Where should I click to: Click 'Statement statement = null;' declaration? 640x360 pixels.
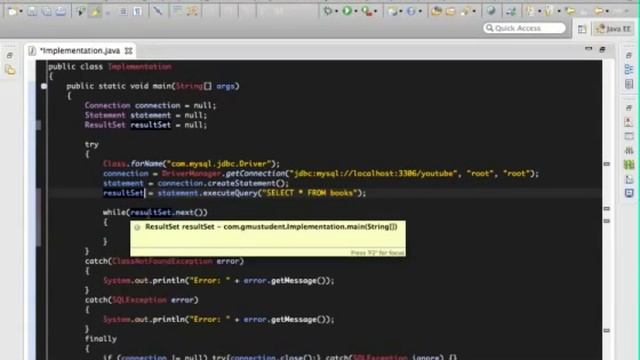point(146,115)
